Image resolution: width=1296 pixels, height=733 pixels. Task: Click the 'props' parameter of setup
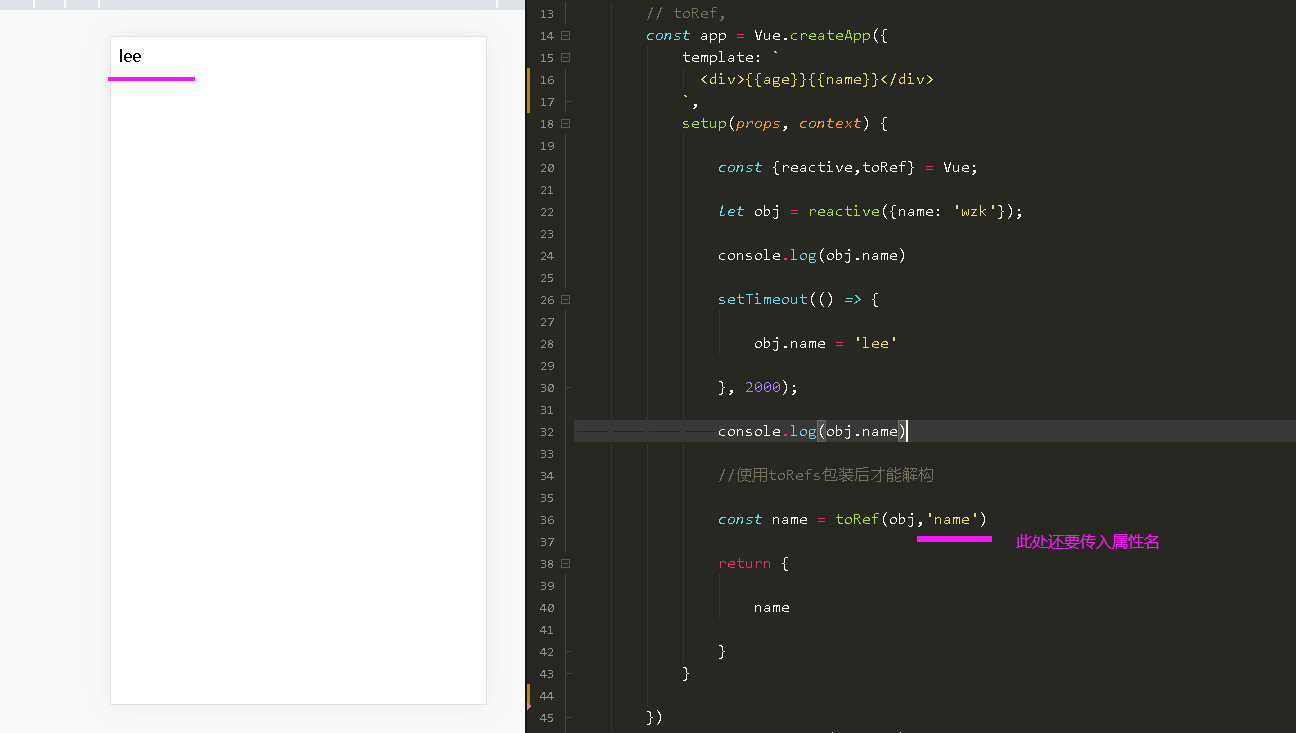click(758, 123)
